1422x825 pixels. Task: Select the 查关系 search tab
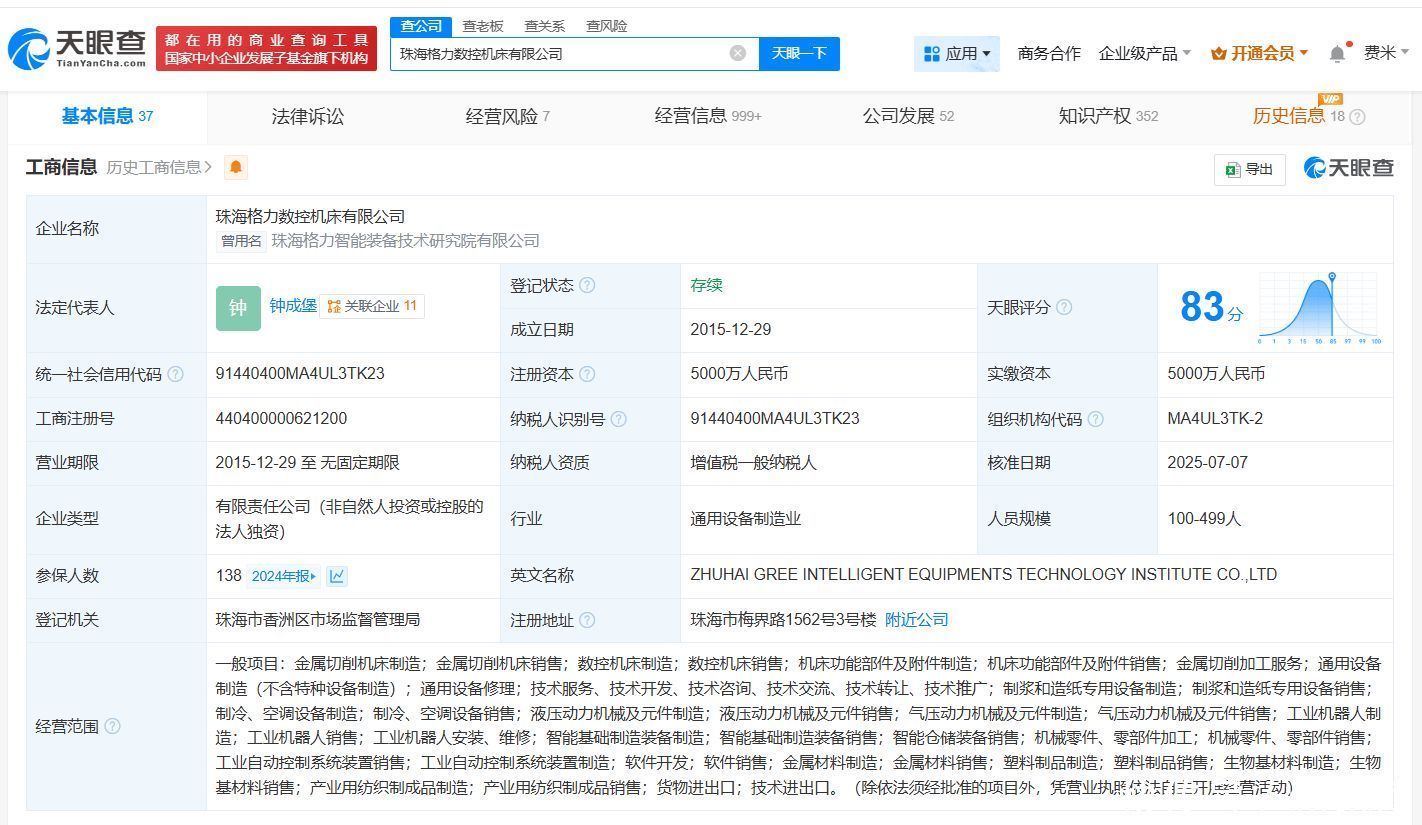[545, 26]
